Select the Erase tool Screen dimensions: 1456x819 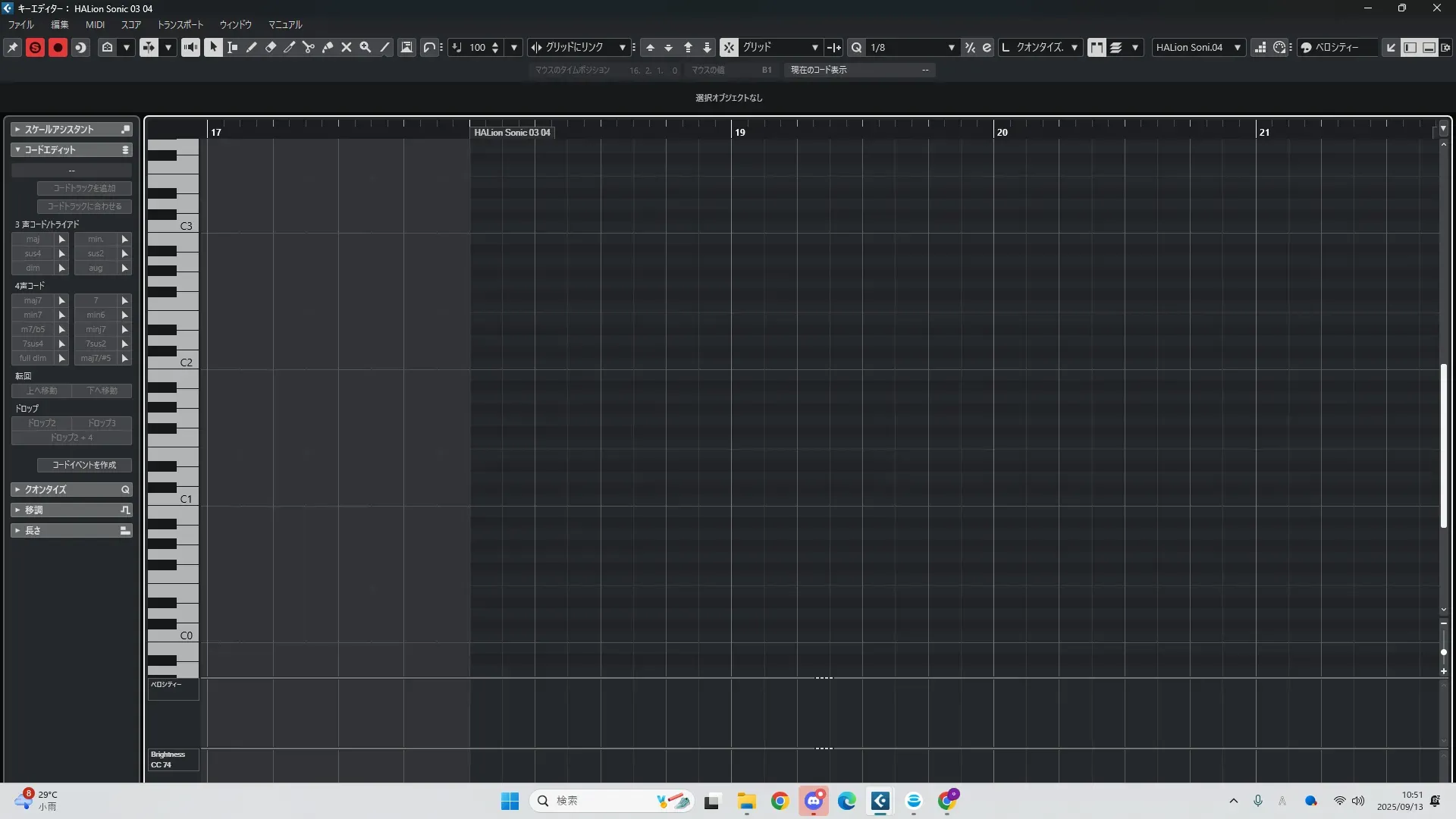271,47
